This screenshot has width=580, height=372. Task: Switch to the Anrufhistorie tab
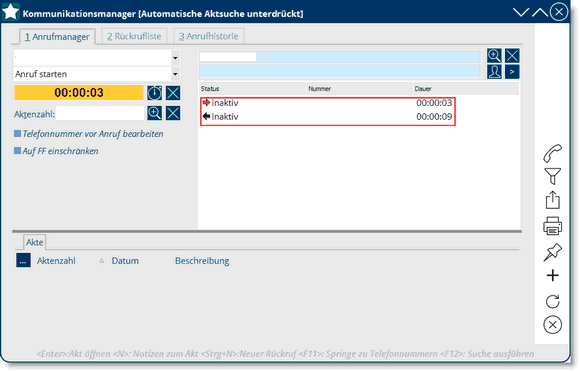209,36
